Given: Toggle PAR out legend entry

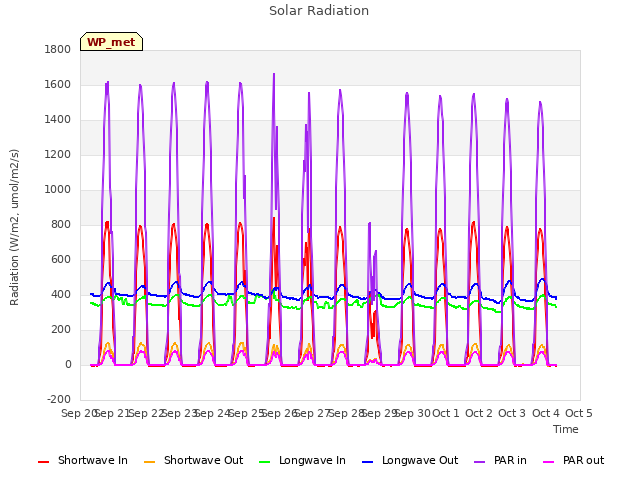Looking at the screenshot, I should pyautogui.click(x=573, y=460).
